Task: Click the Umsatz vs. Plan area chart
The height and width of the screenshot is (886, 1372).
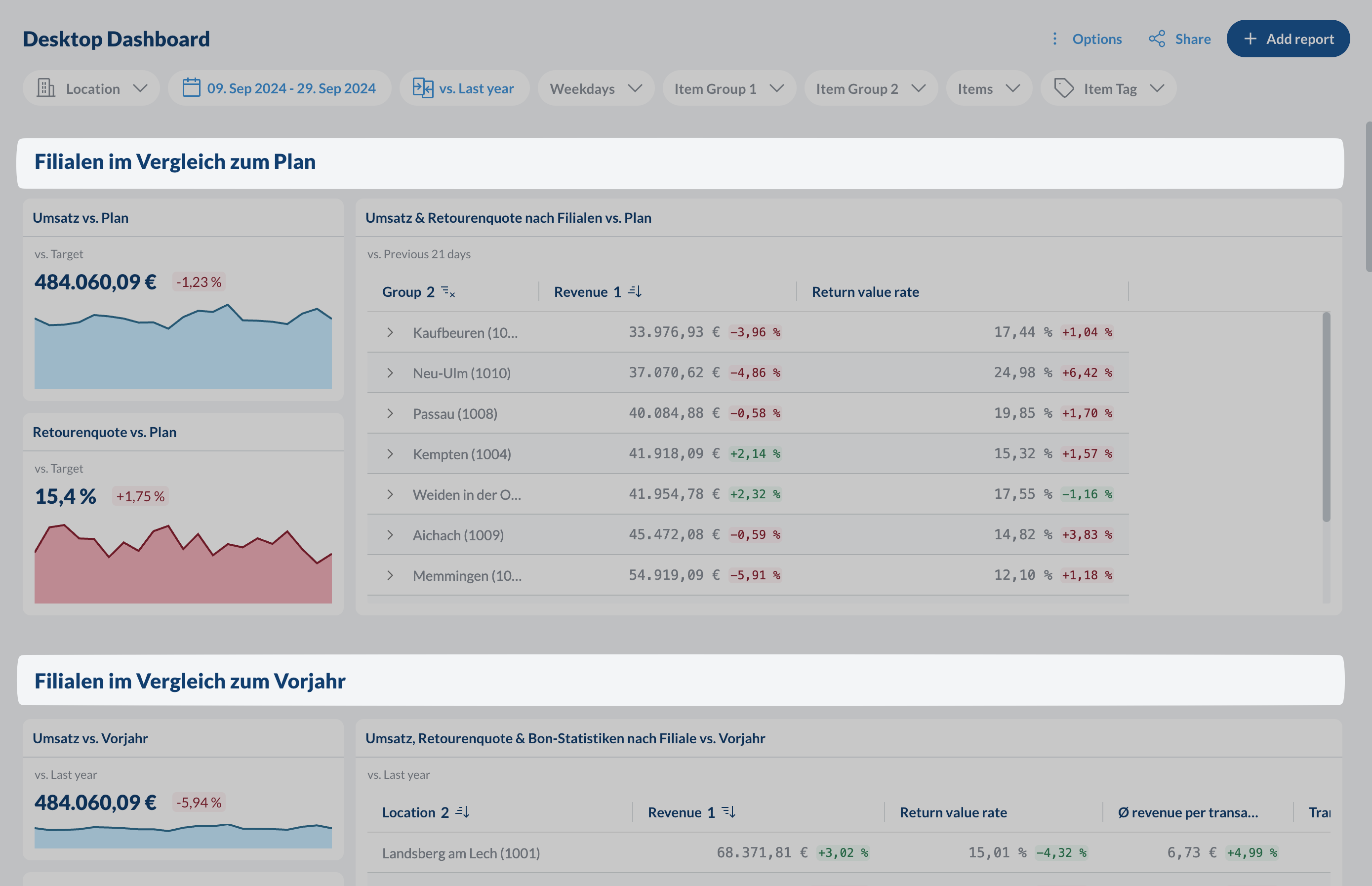Action: pos(183,351)
